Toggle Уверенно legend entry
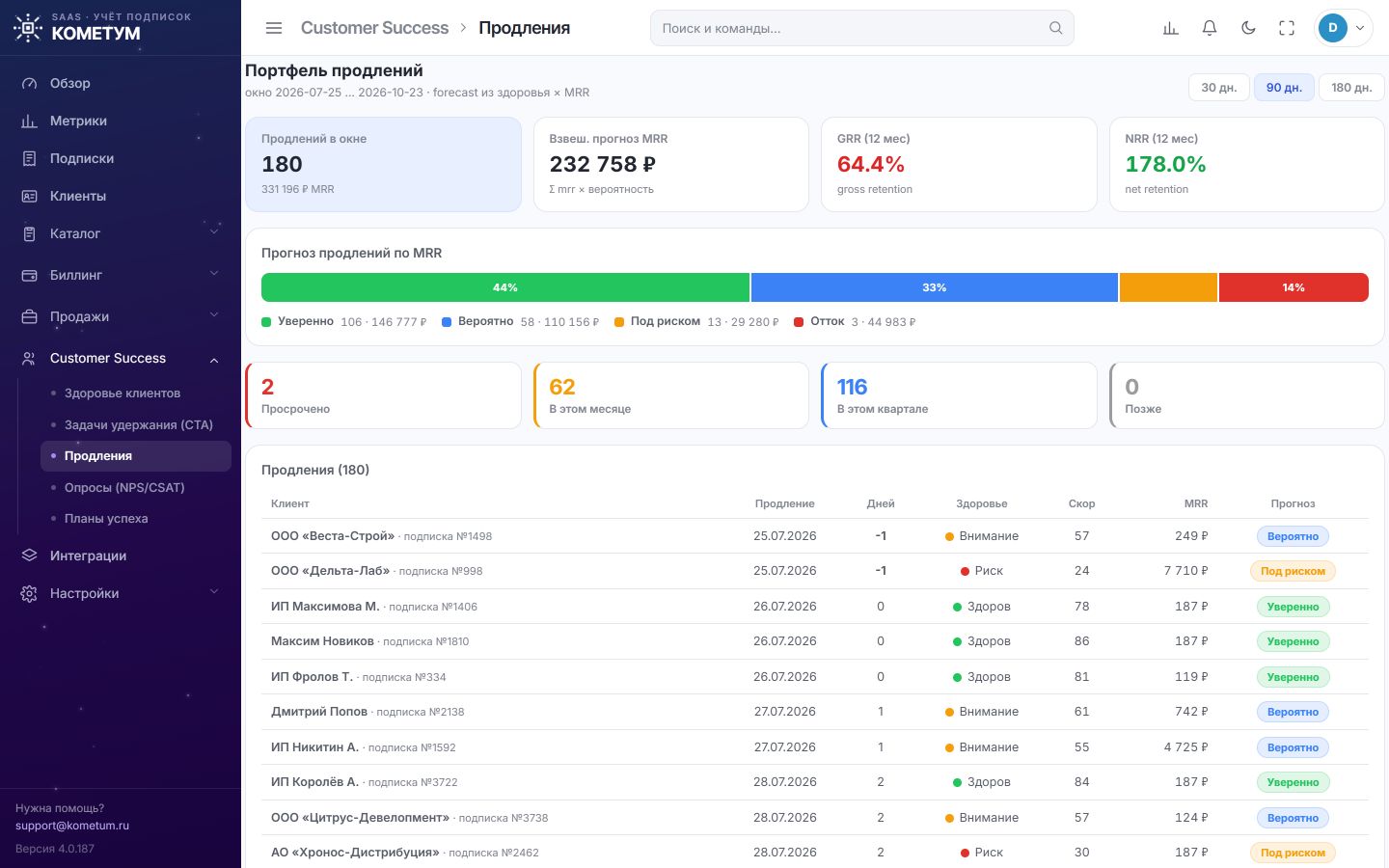1389x868 pixels. tap(343, 322)
